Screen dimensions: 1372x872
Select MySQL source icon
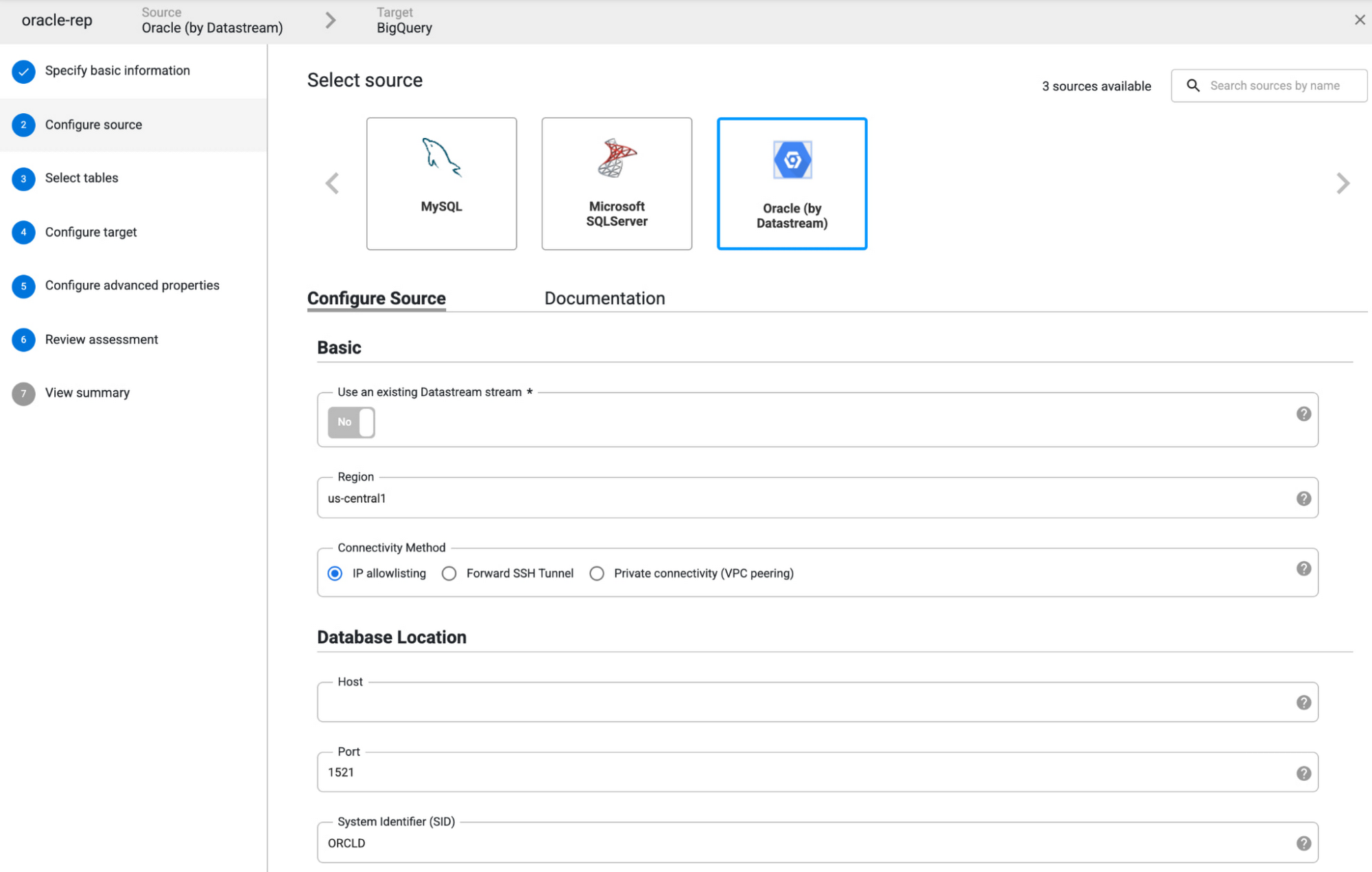[x=441, y=183]
